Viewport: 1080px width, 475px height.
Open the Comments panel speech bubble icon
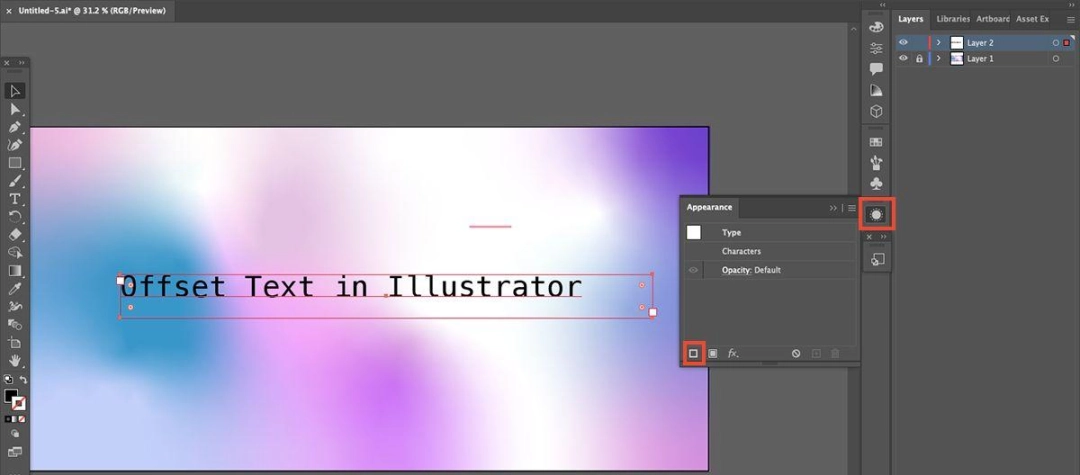pyautogui.click(x=876, y=69)
